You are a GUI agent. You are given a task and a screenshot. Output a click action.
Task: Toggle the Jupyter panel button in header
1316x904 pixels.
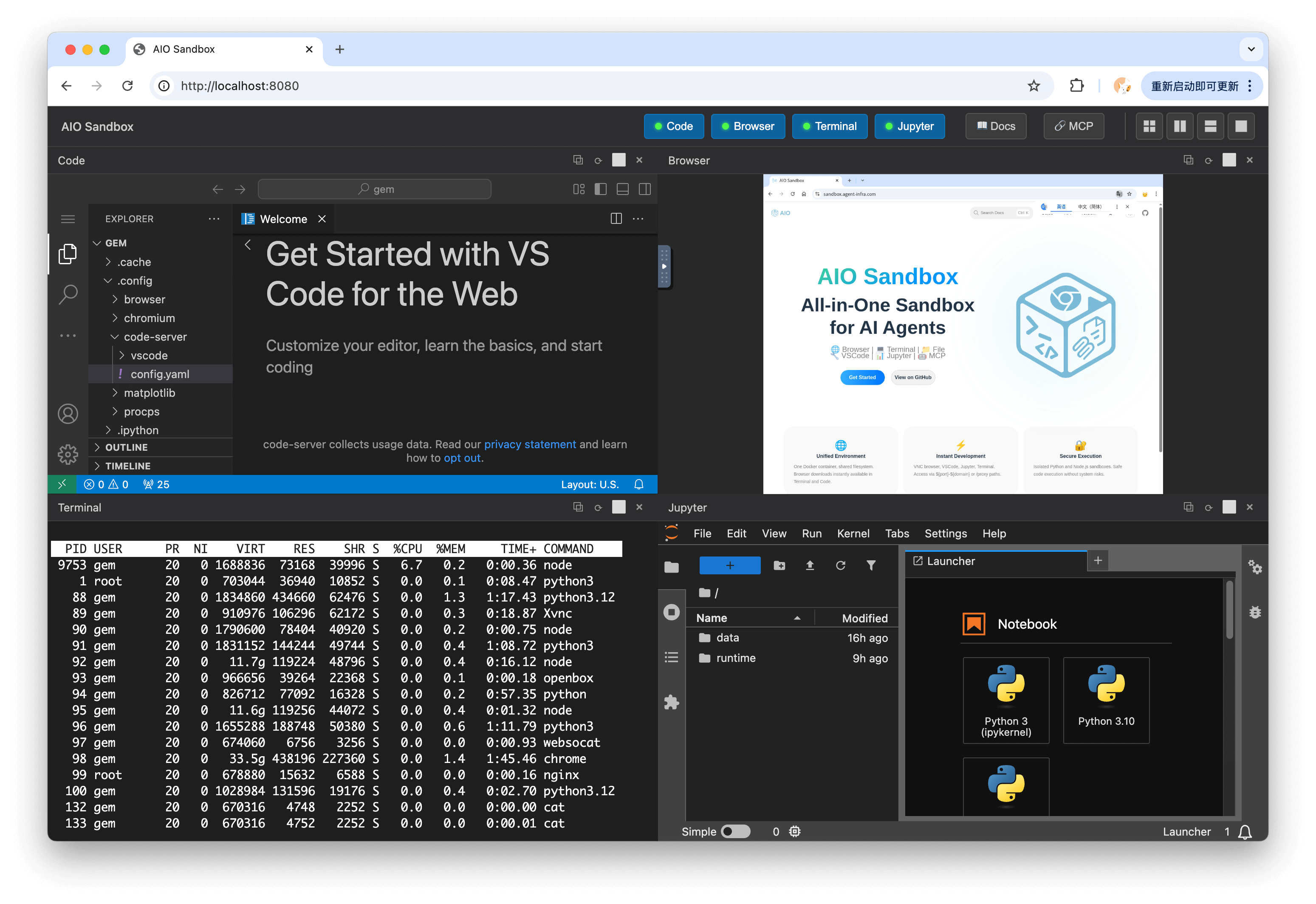coord(909,126)
